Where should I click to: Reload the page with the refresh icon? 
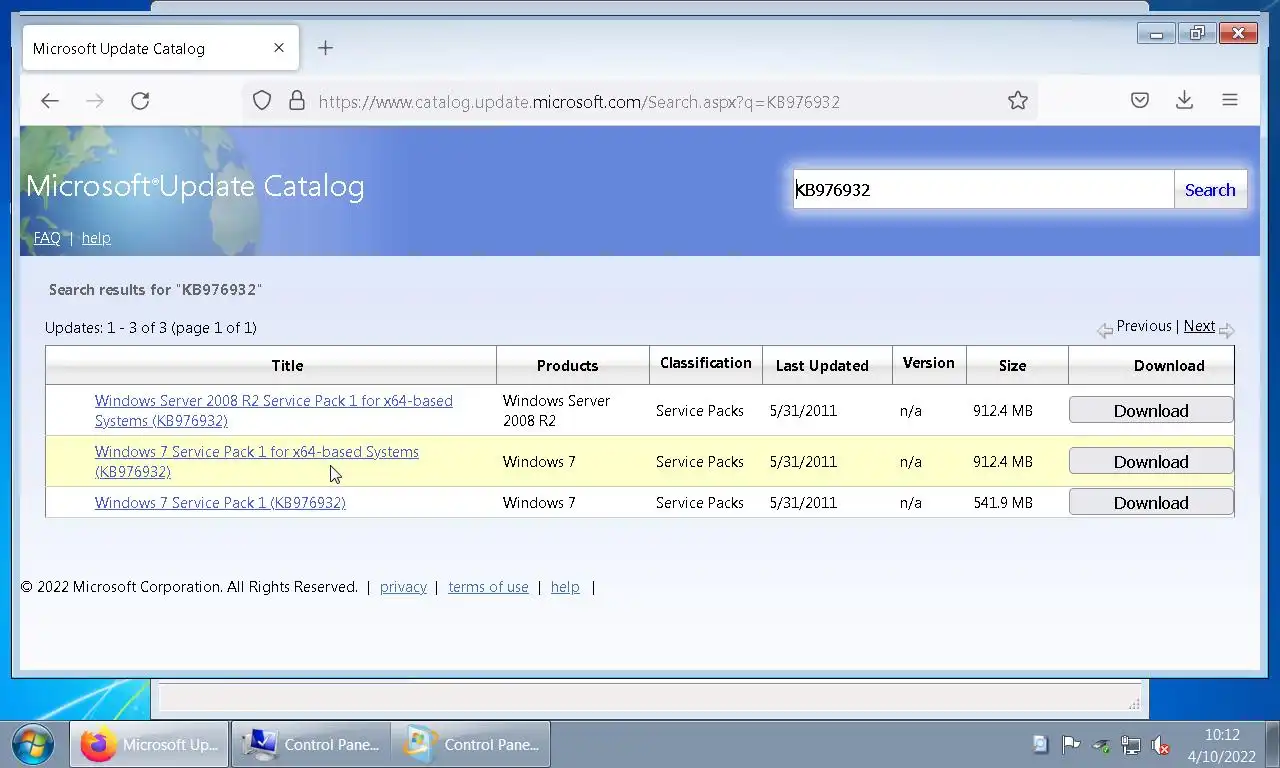point(140,101)
